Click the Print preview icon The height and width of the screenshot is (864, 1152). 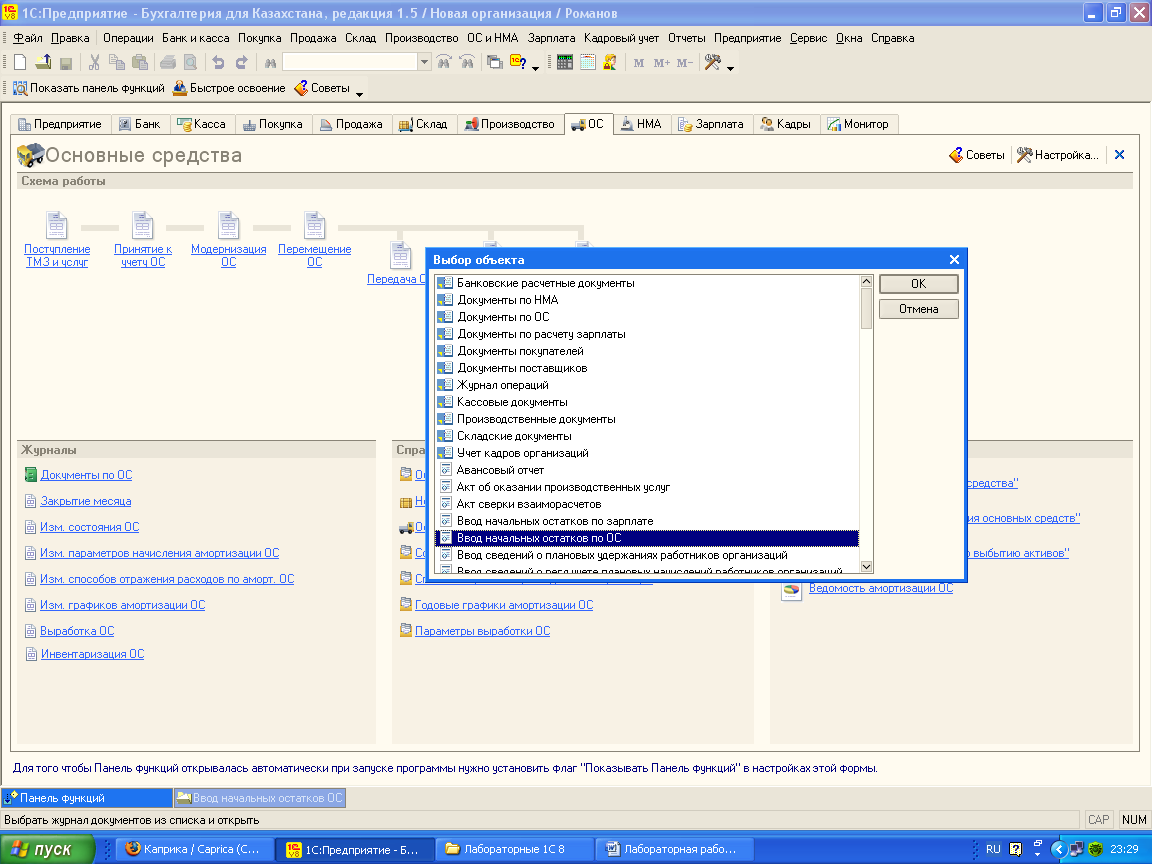[190, 63]
